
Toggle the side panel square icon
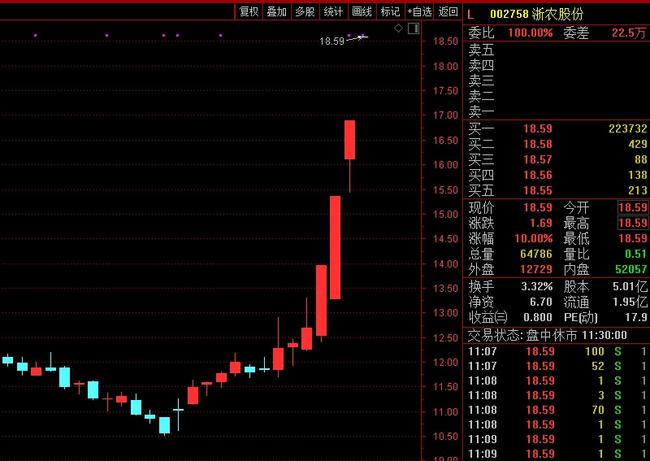coord(413,28)
